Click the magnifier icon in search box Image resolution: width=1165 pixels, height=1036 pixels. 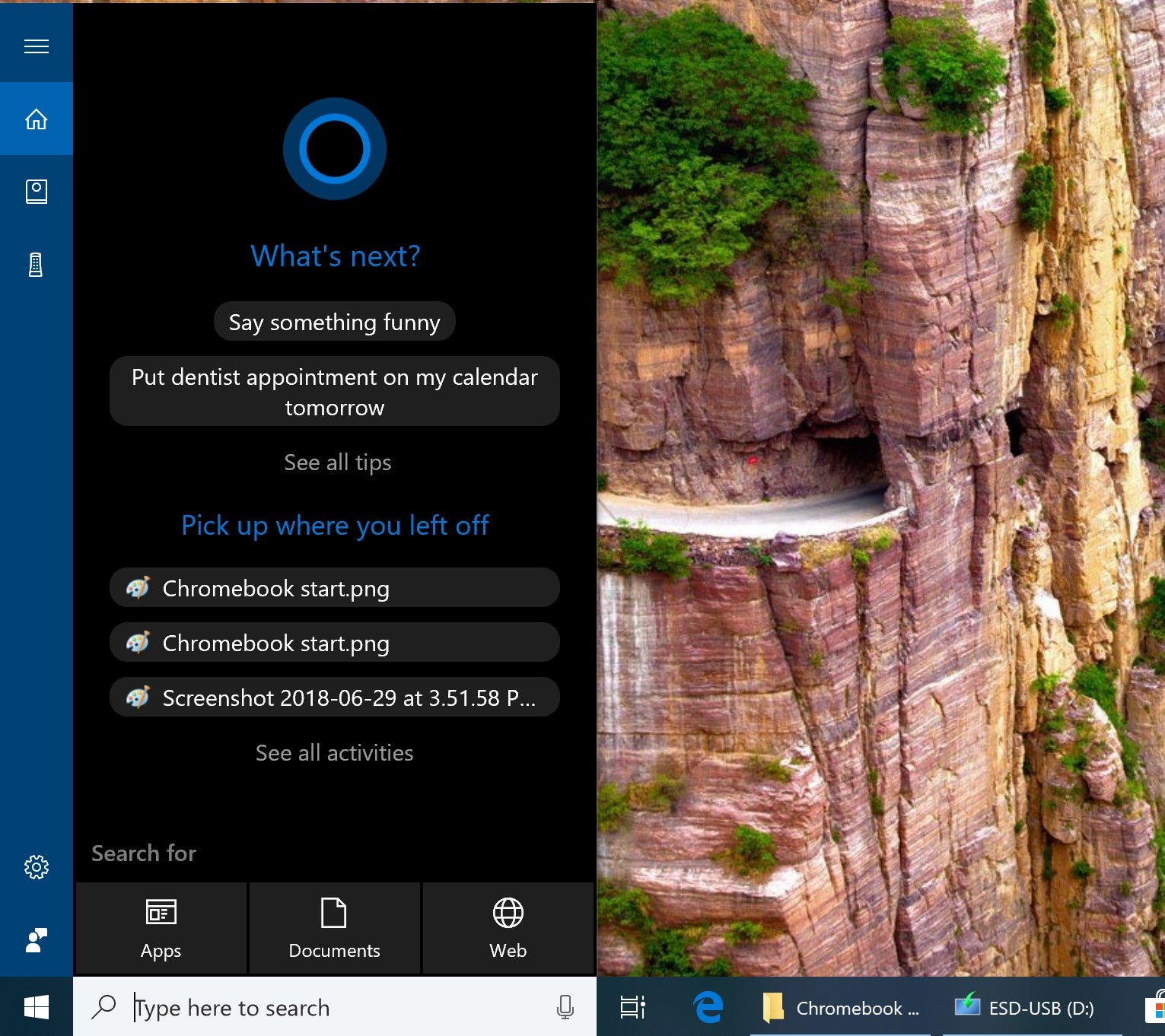(x=103, y=1007)
